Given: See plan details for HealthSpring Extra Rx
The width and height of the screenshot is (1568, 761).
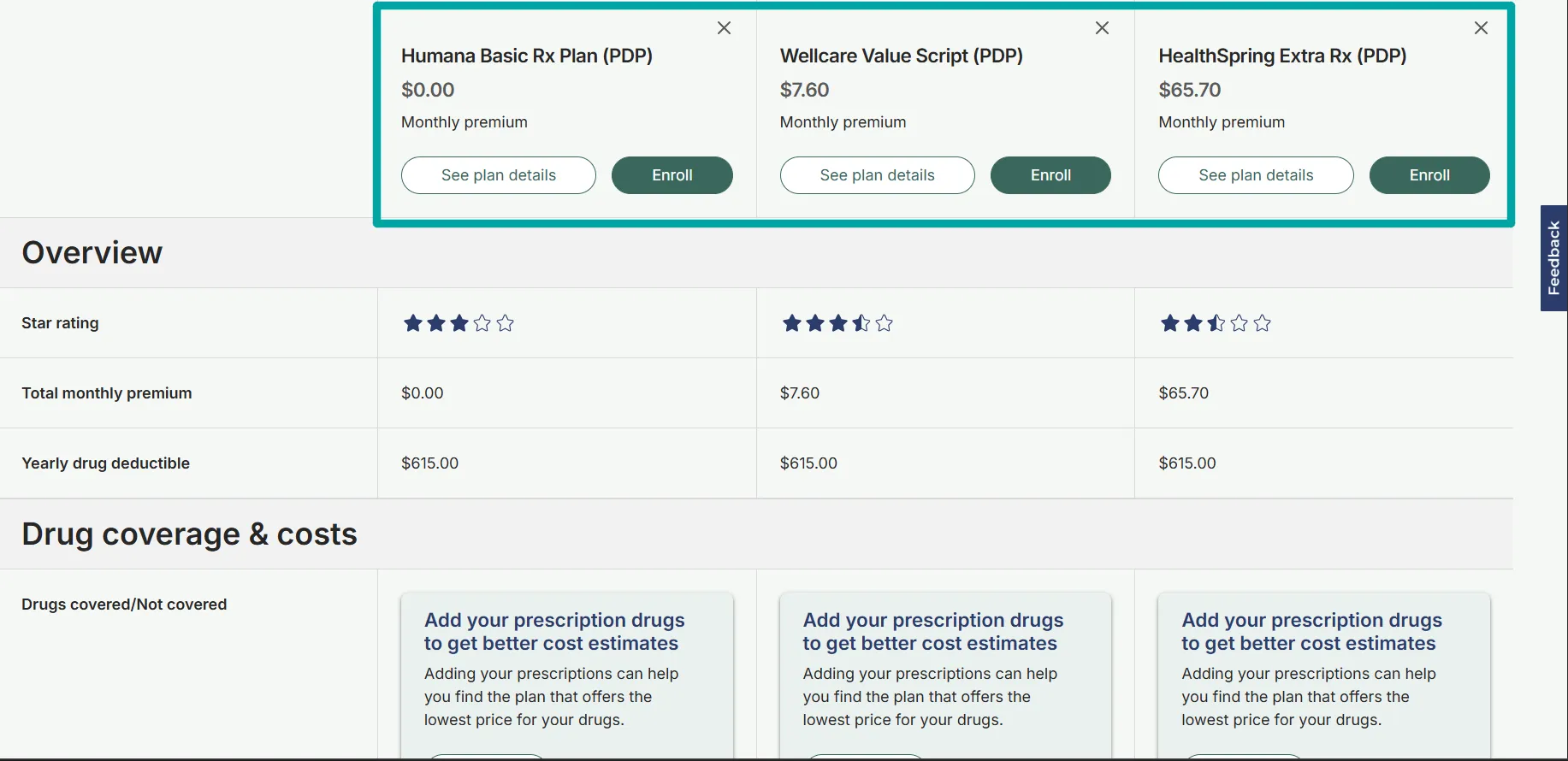Looking at the screenshot, I should pyautogui.click(x=1256, y=175).
